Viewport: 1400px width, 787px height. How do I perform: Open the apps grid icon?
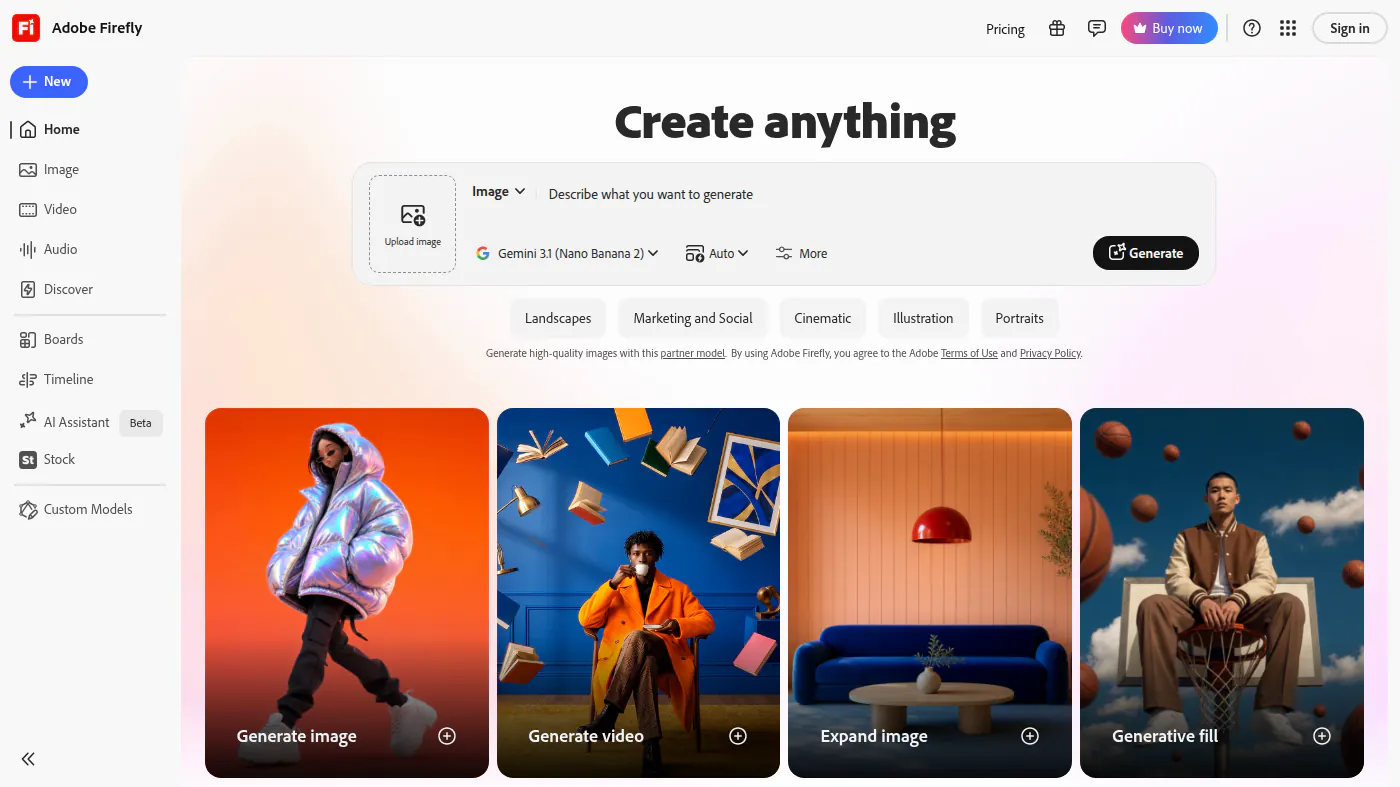tap(1288, 28)
